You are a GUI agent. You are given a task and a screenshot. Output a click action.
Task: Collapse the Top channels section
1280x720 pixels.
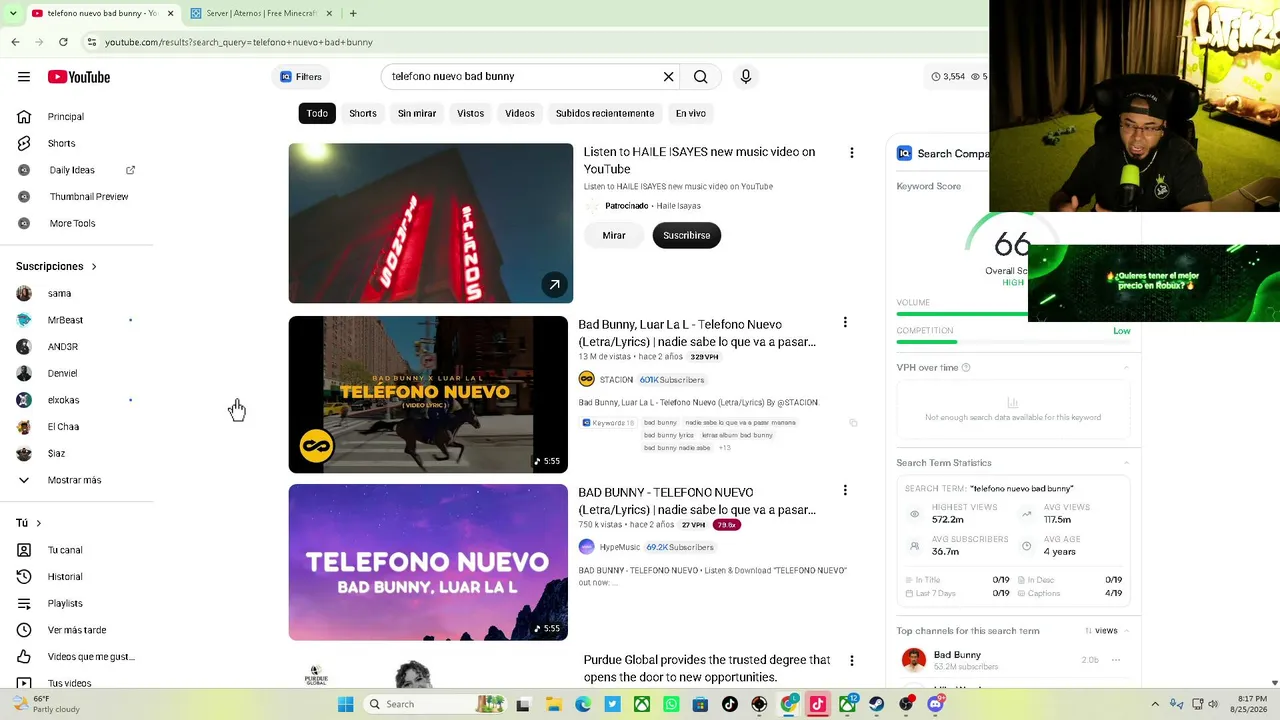[x=1127, y=631]
